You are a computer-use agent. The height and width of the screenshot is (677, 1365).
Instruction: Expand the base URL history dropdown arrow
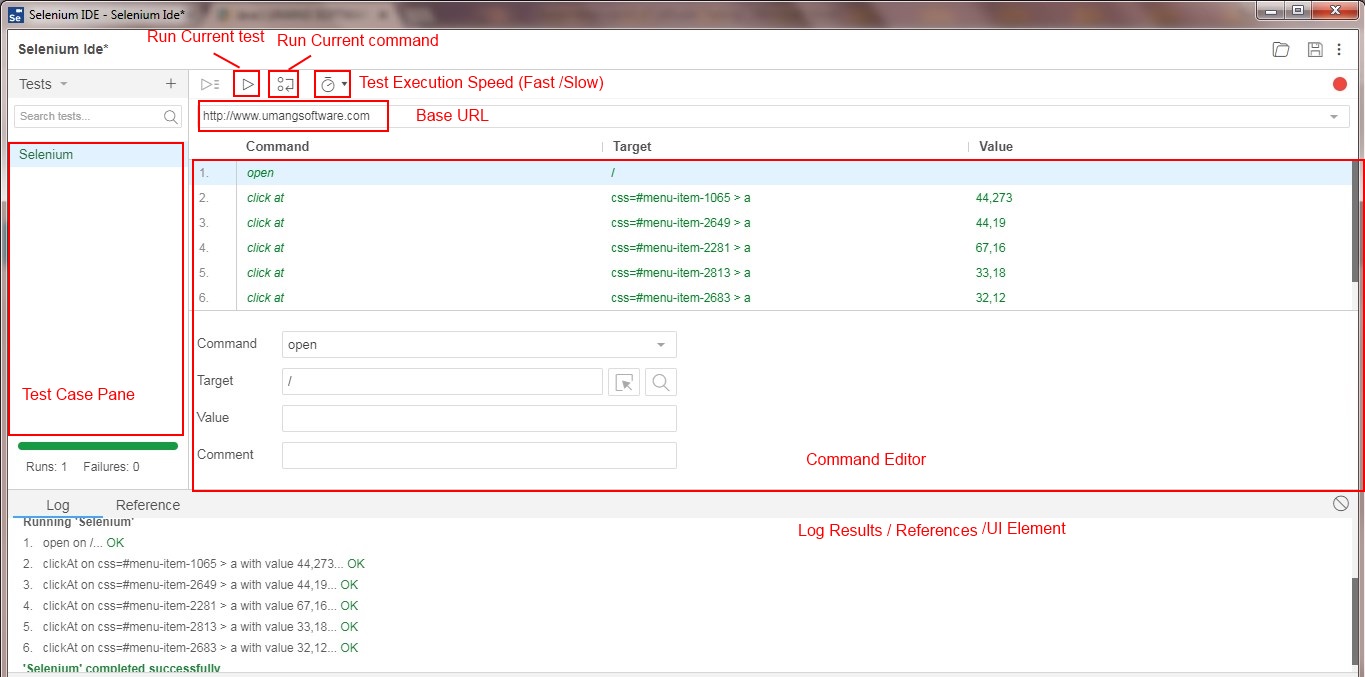tap(1333, 117)
